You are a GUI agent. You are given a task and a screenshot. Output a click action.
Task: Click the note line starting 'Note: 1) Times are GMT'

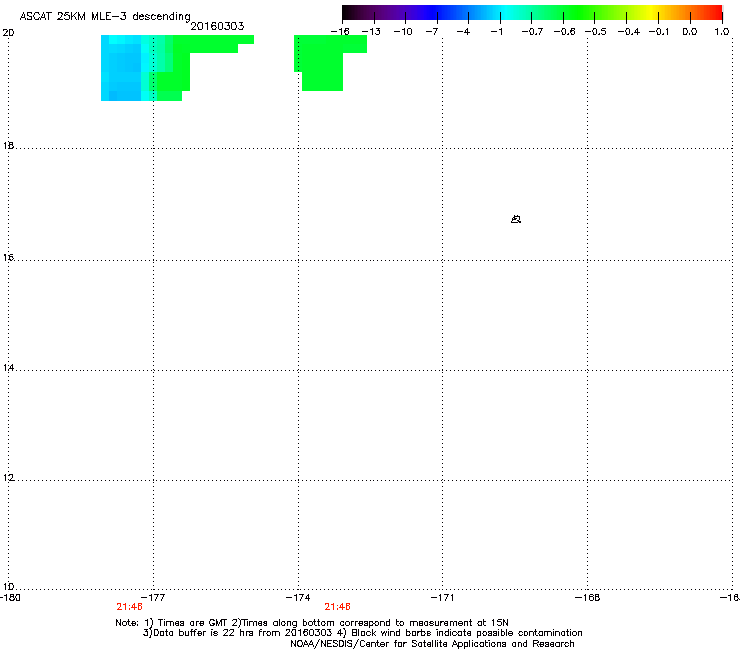tap(311, 623)
